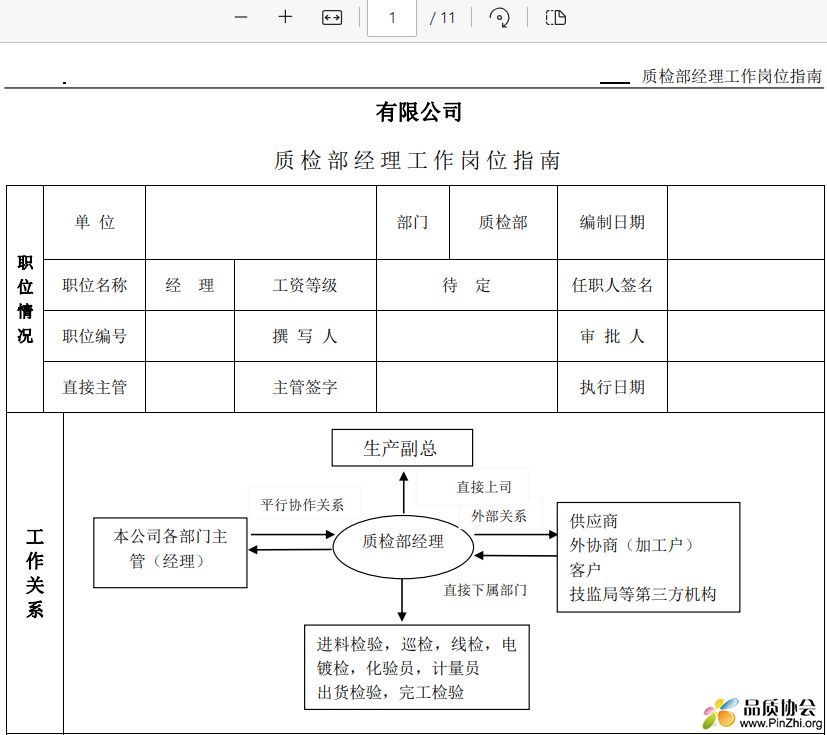Rotate the document with rotate icon

[x=499, y=17]
